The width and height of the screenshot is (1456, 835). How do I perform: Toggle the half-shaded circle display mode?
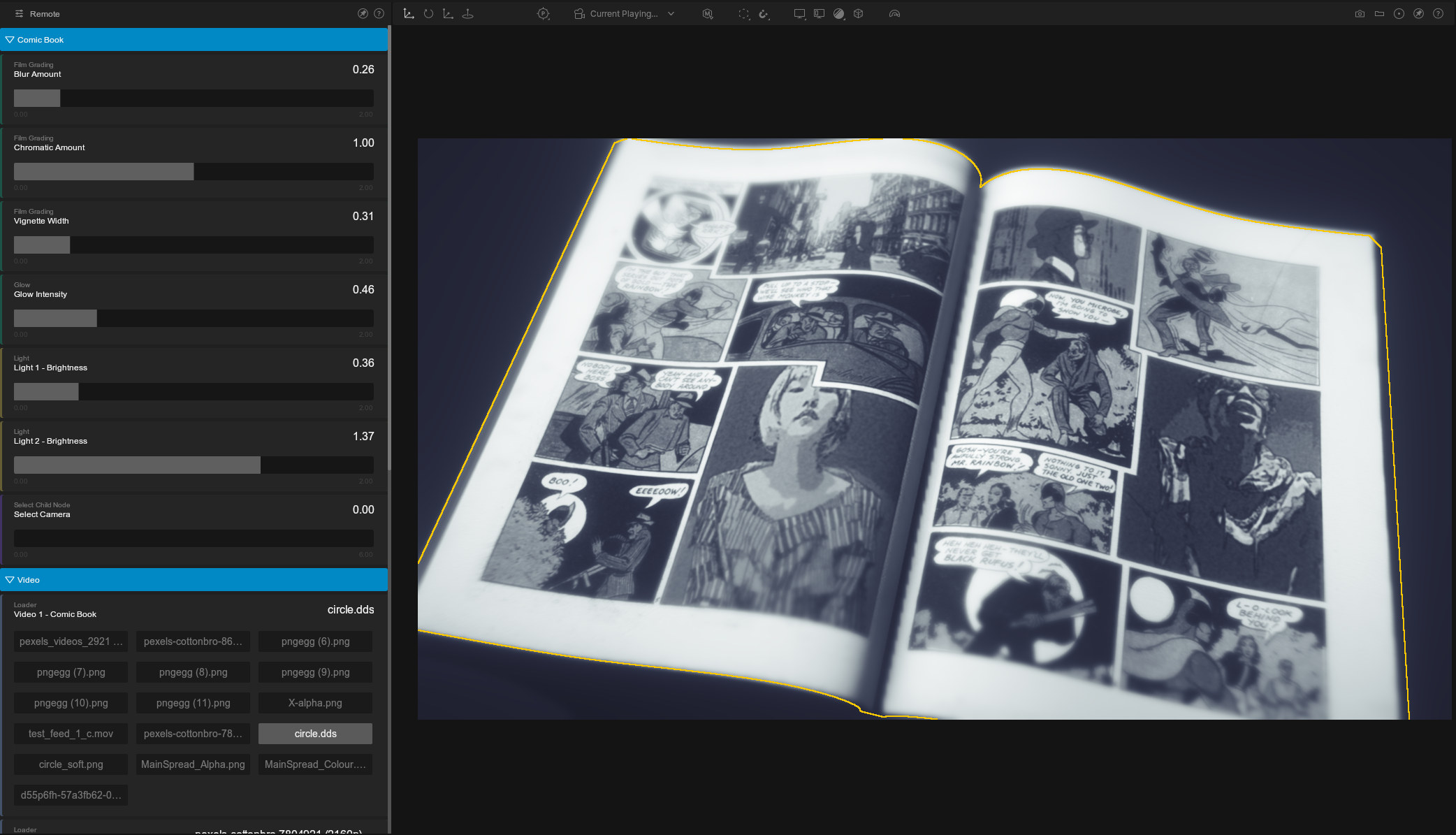[x=839, y=13]
